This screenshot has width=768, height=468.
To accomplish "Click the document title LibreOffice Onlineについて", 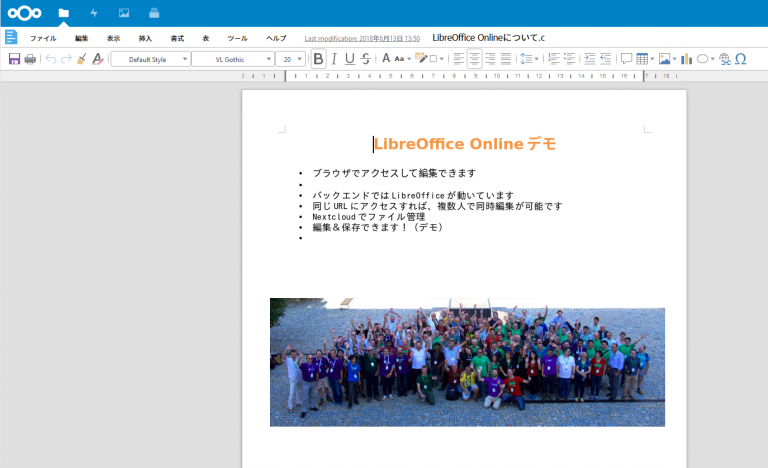I will coord(488,38).
